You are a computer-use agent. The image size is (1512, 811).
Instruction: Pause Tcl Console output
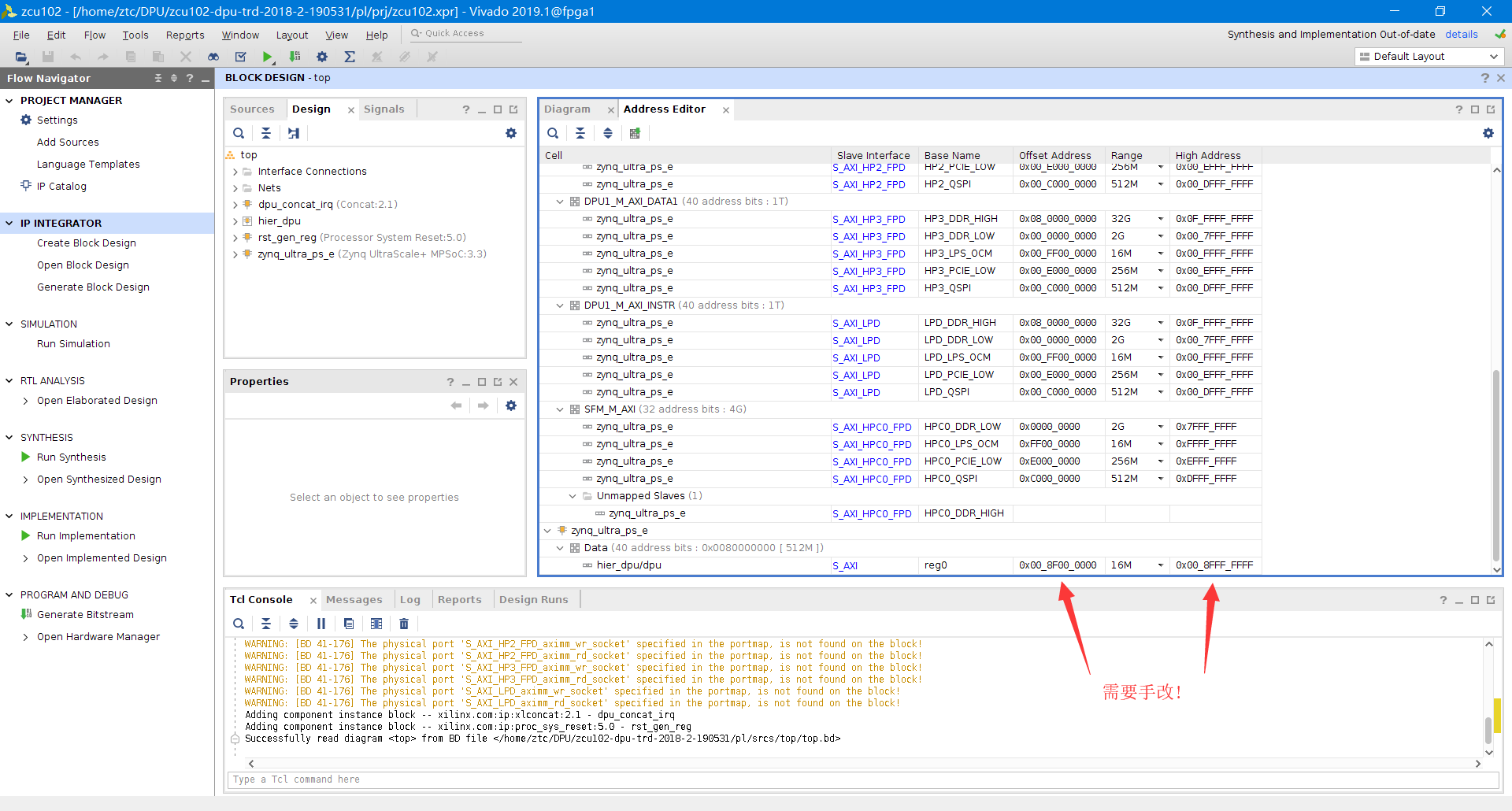[321, 624]
